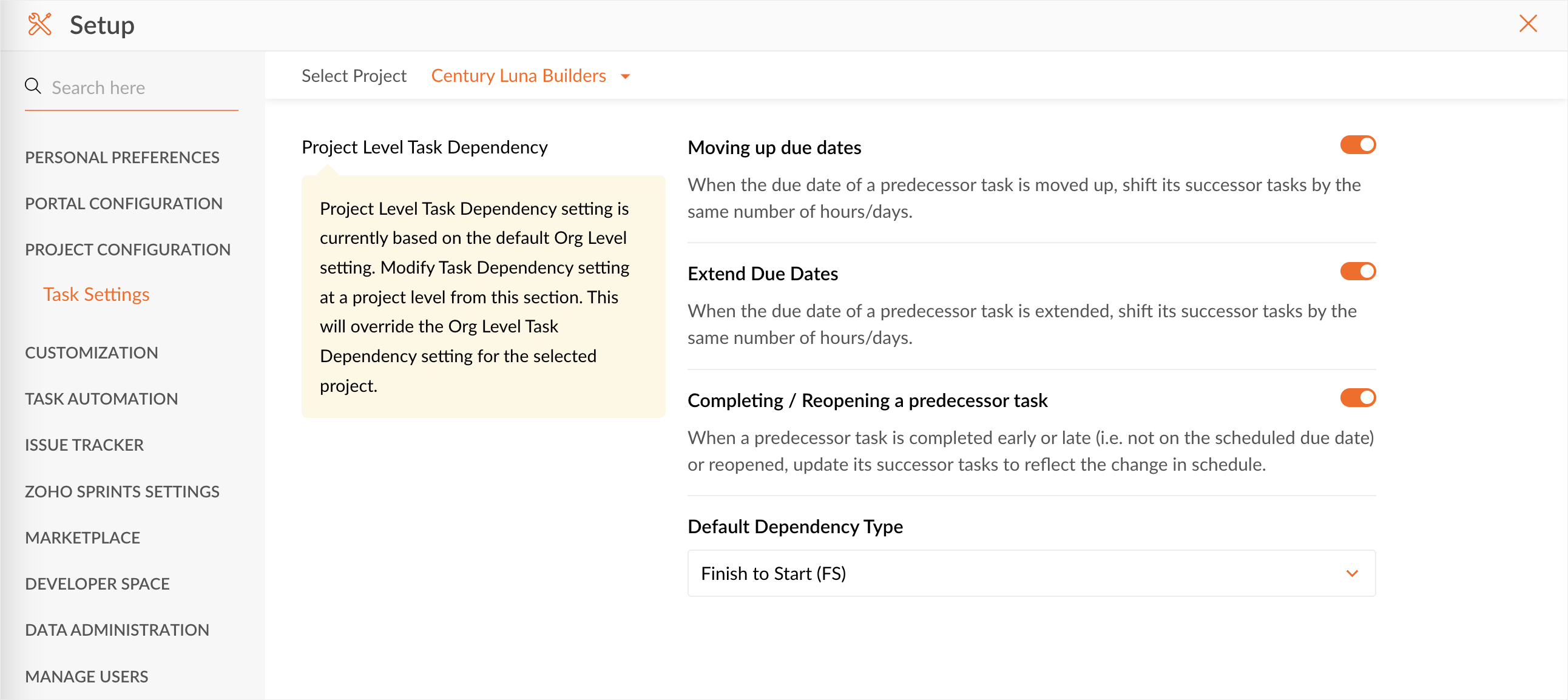This screenshot has width=1568, height=700.
Task: Toggle Completing / Reopening predecessor task switch
Action: pos(1357,398)
